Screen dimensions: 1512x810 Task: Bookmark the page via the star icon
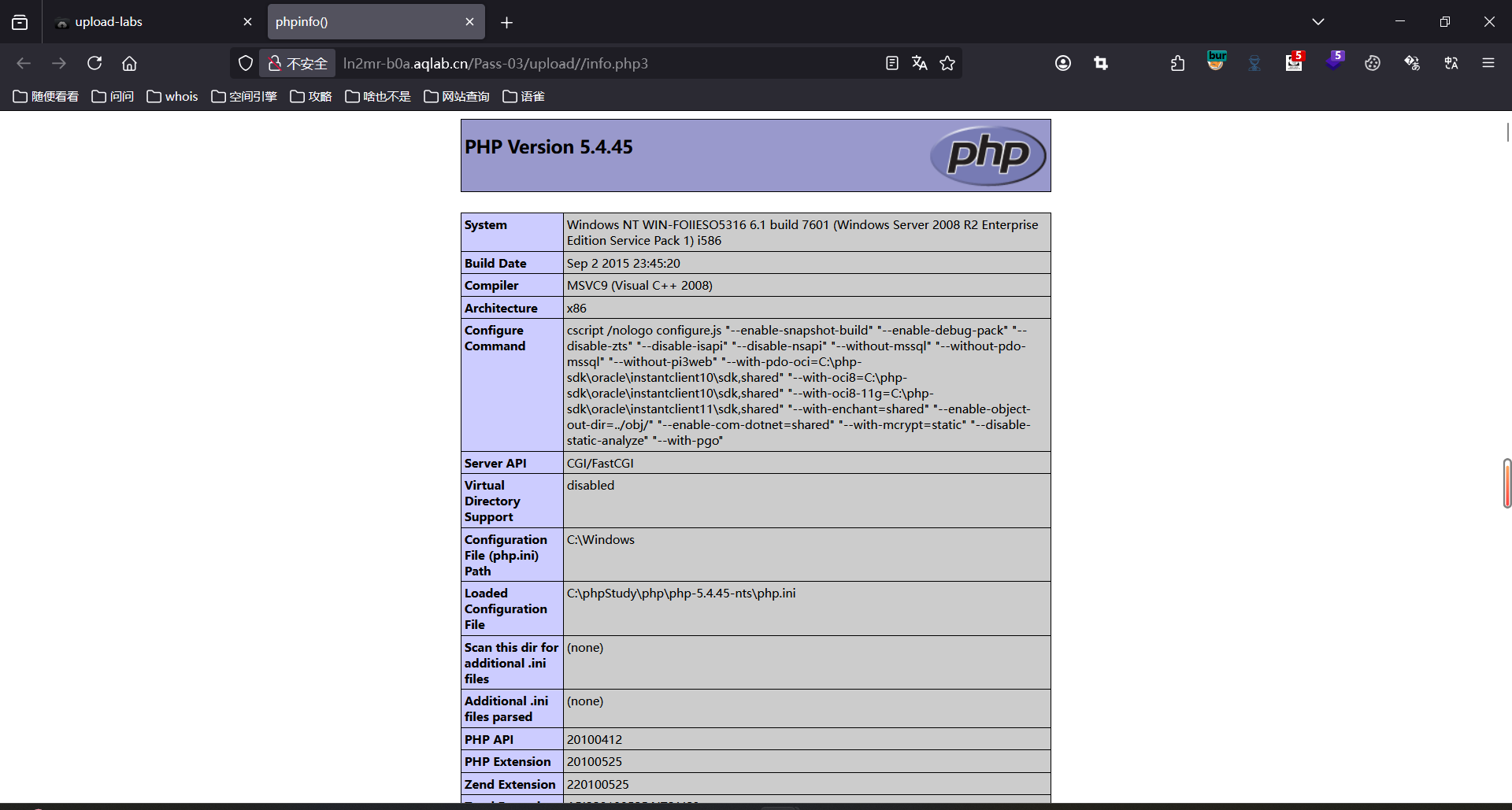coord(947,62)
